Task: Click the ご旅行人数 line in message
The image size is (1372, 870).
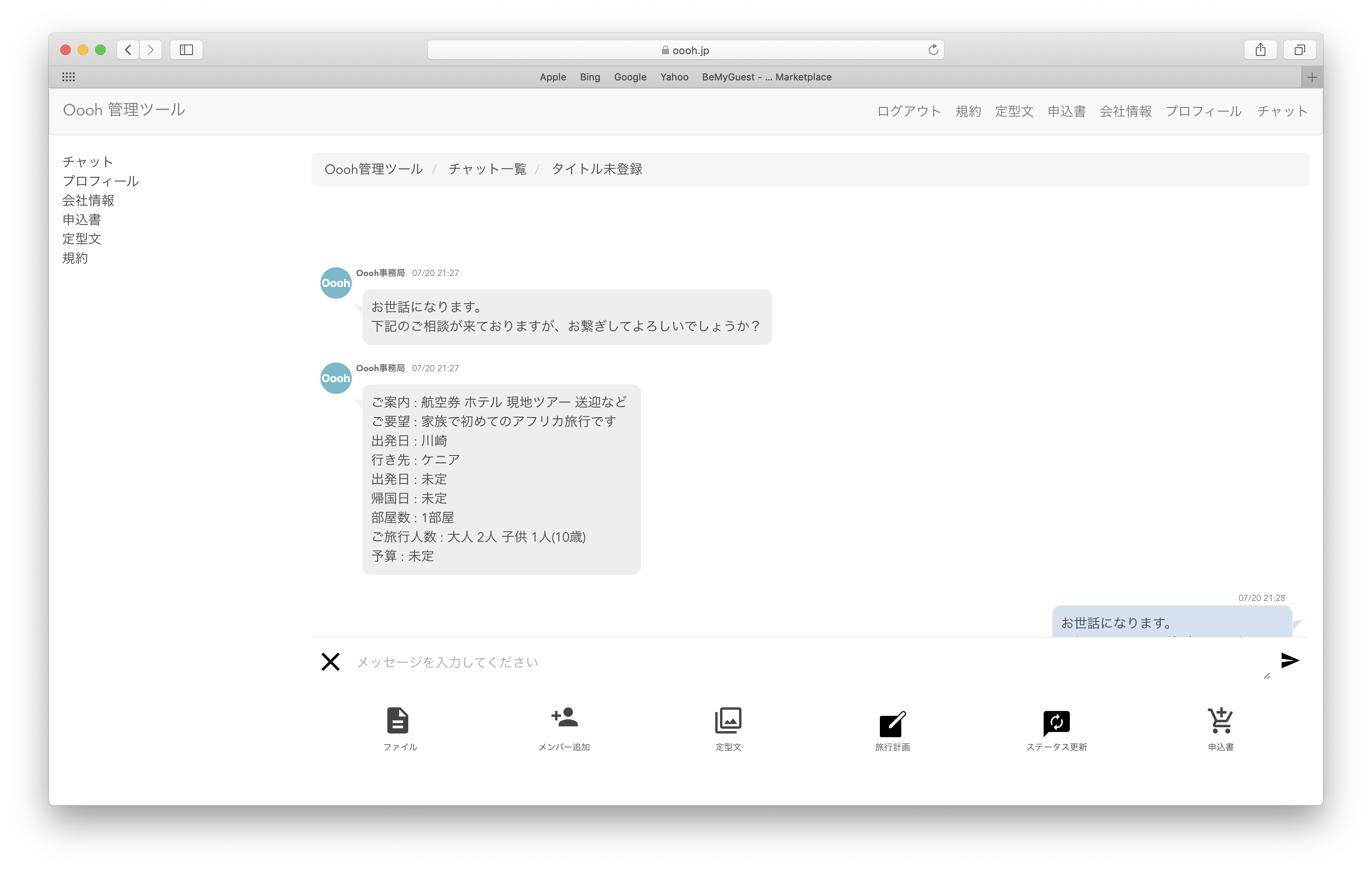Action: click(479, 537)
